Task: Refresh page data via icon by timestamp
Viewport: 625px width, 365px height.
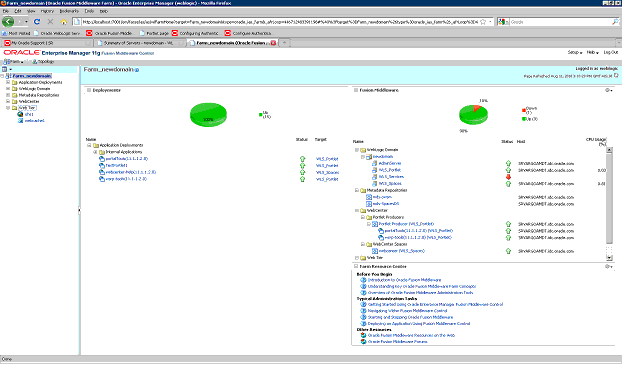Action: (x=616, y=76)
